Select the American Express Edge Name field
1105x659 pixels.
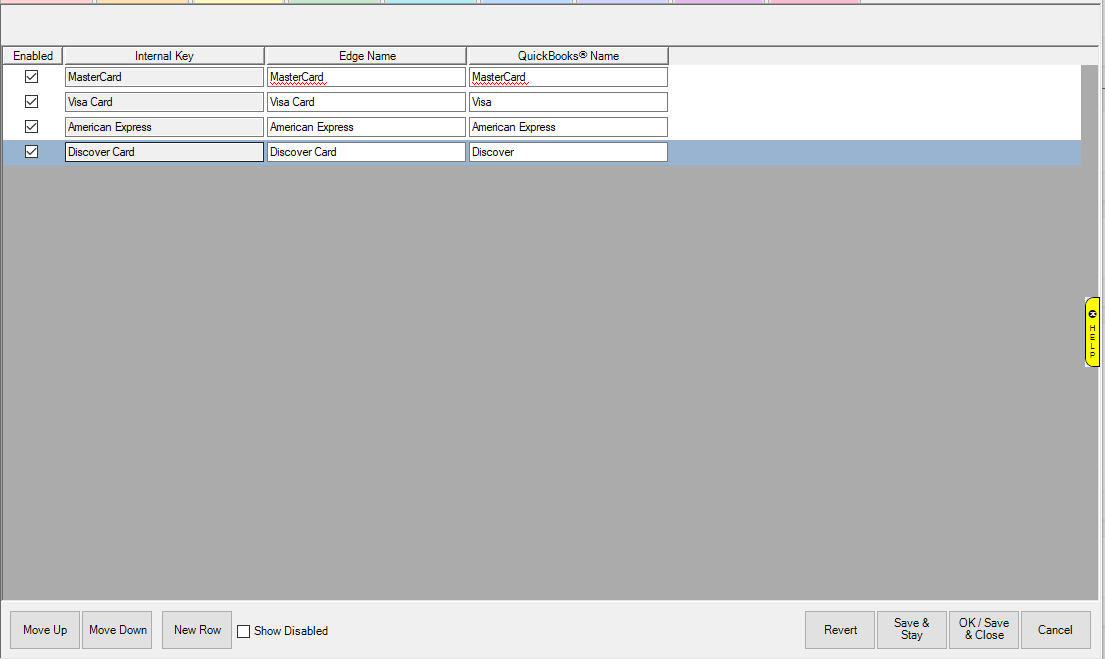click(366, 127)
